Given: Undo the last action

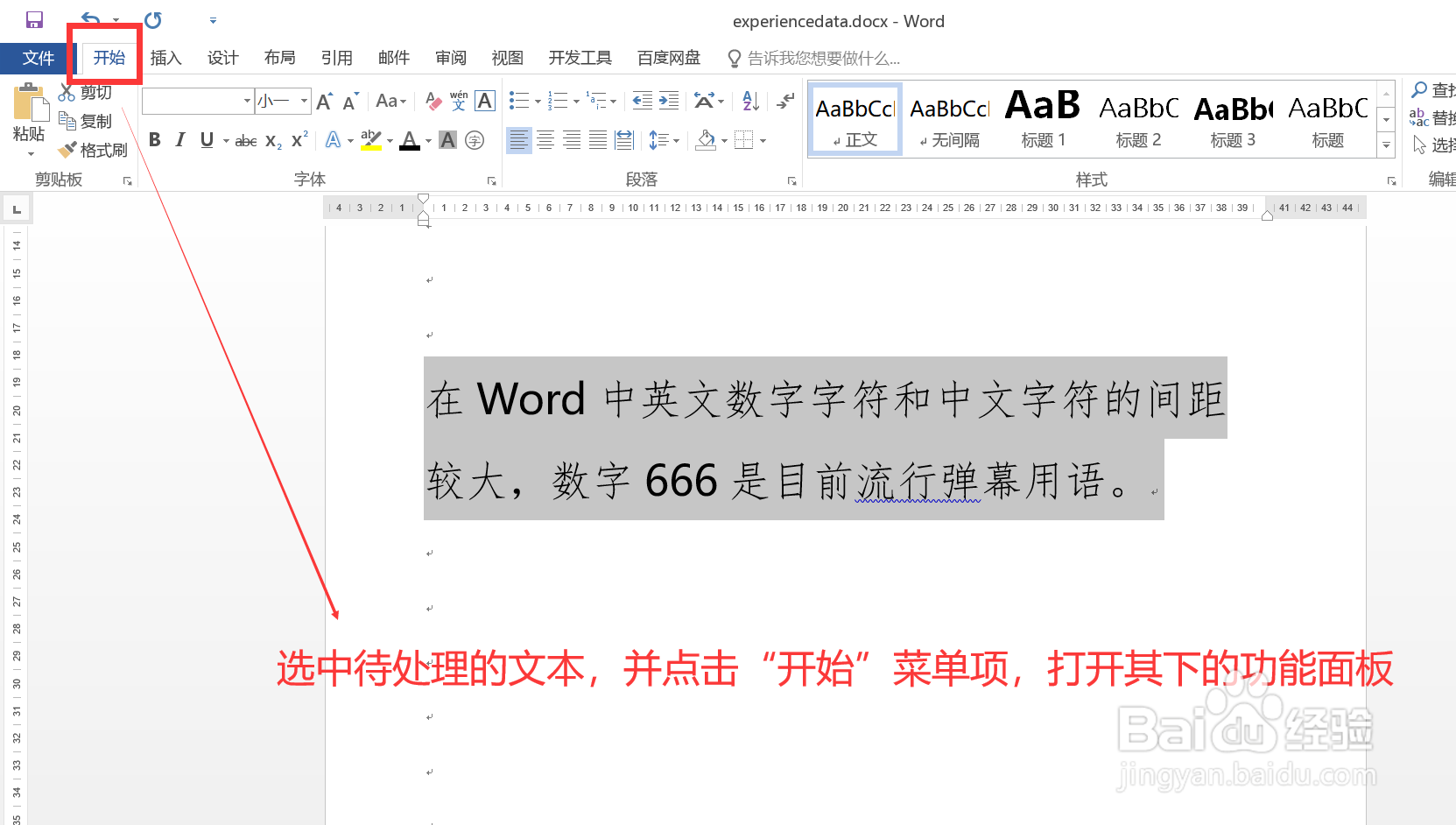Looking at the screenshot, I should (x=91, y=20).
